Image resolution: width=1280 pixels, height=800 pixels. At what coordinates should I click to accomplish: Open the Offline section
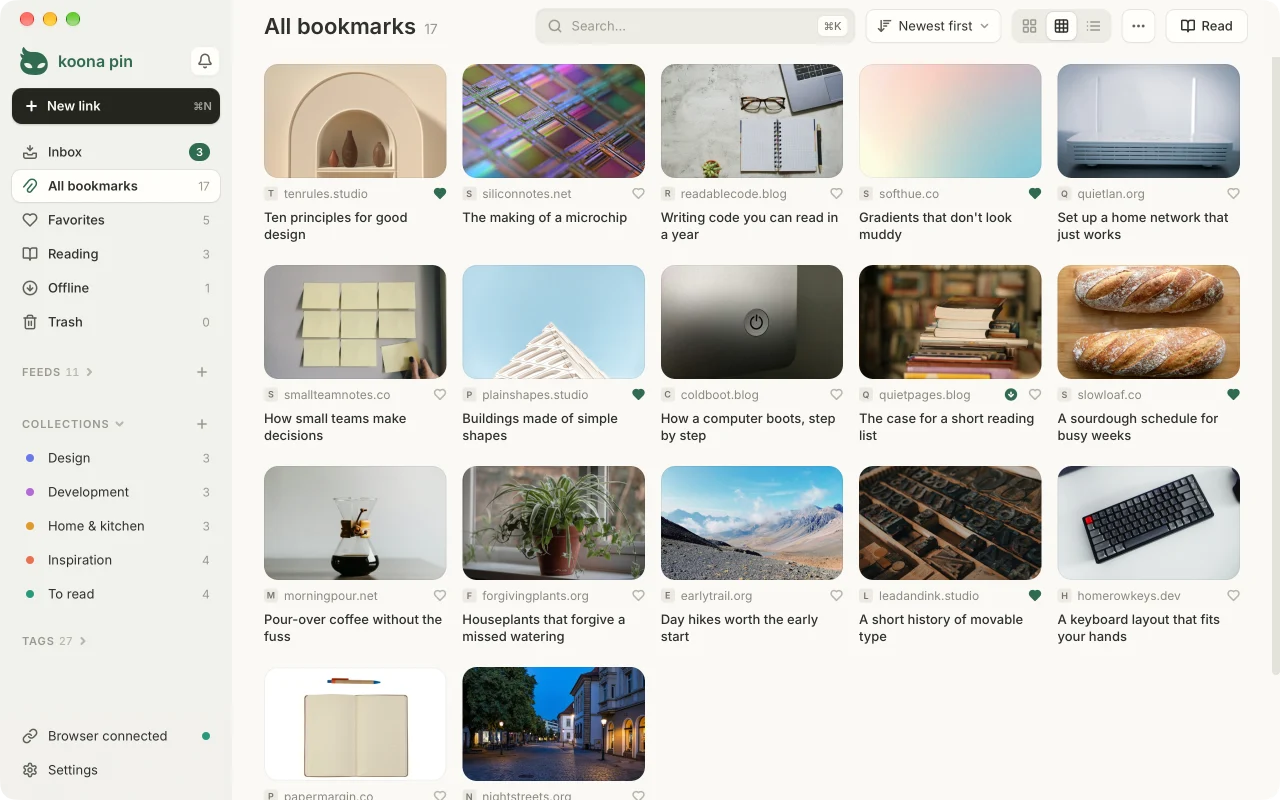tap(116, 288)
